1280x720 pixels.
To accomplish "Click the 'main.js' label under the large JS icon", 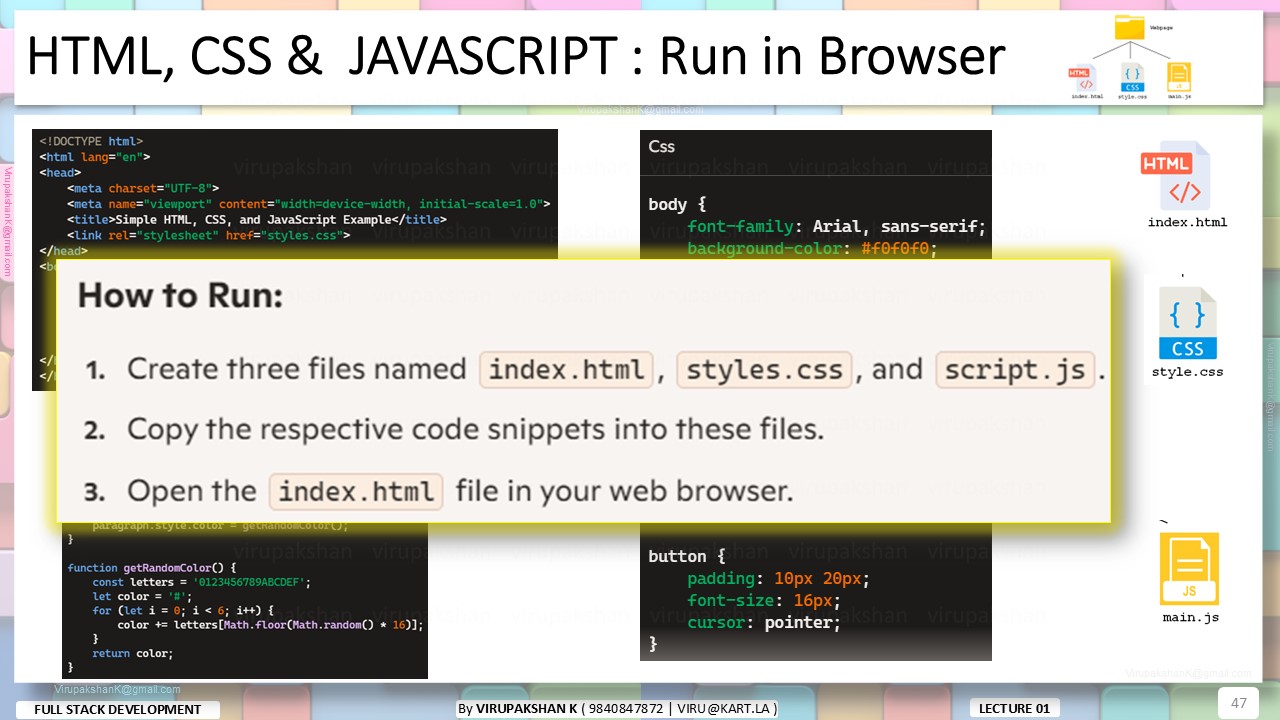I will coord(1190,618).
